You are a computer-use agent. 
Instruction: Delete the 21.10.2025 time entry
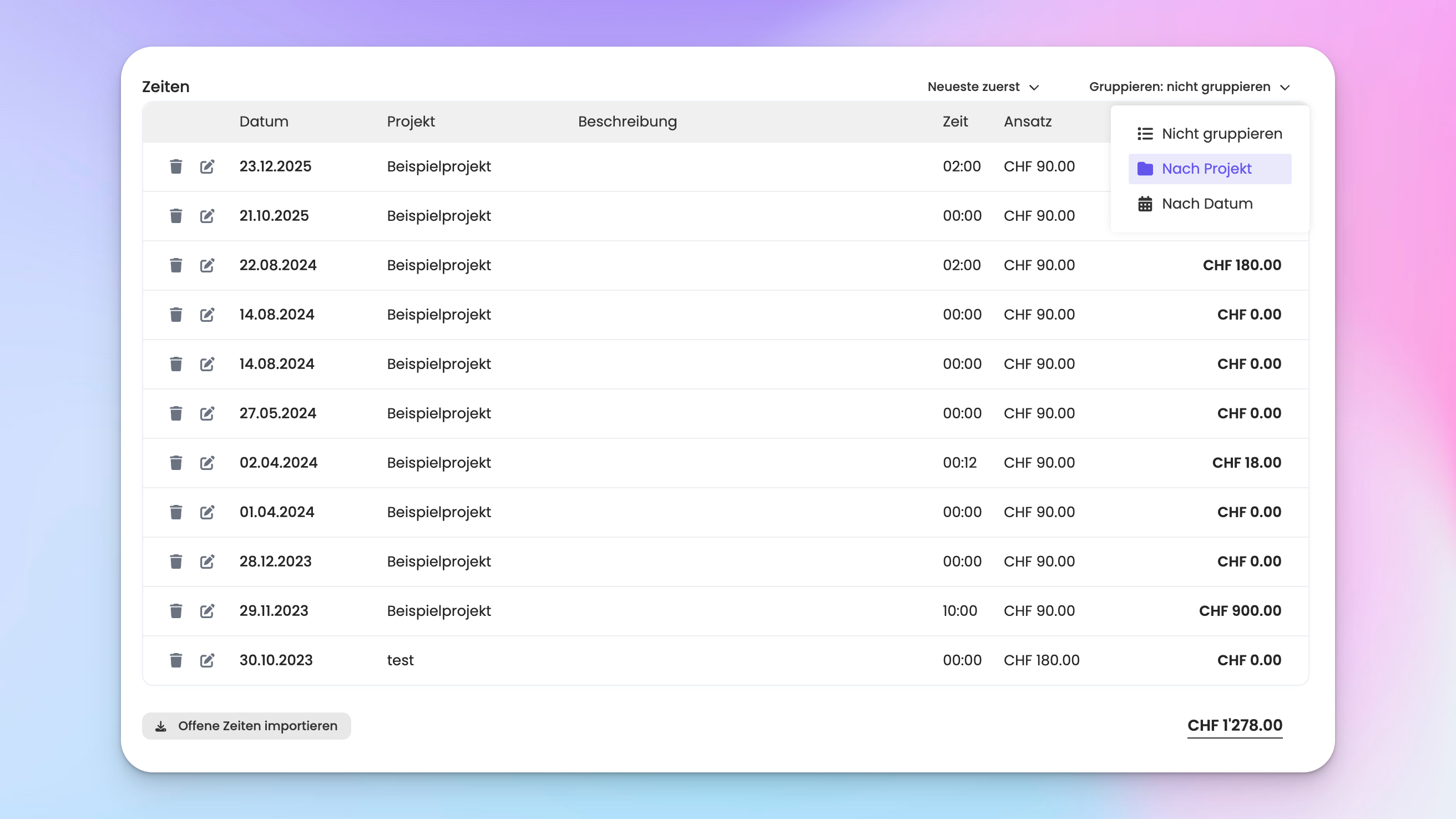[x=176, y=216]
